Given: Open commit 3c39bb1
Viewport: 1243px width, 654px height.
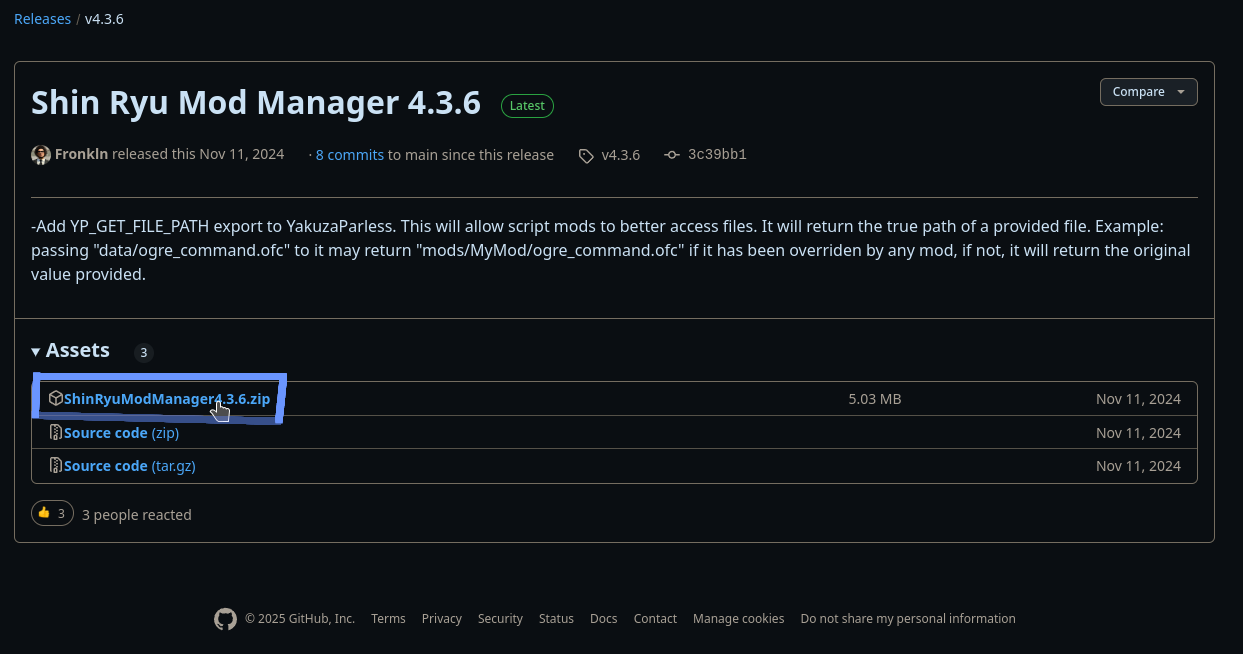Looking at the screenshot, I should click(717, 155).
